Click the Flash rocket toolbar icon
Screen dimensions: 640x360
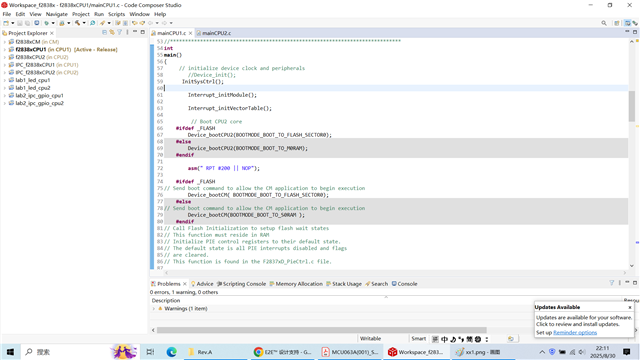(102, 23)
